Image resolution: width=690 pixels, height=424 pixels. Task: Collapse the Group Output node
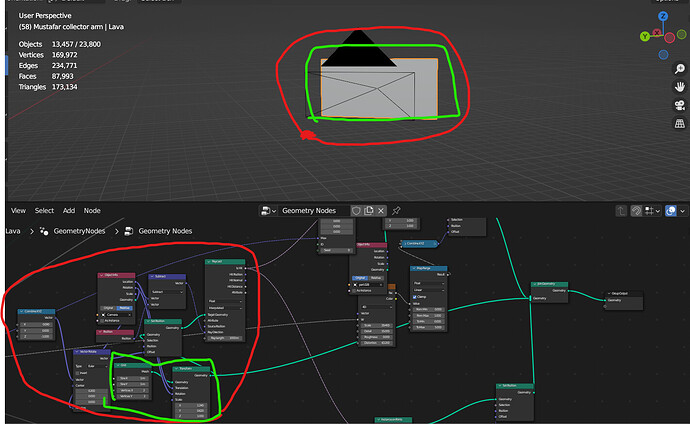pyautogui.click(x=609, y=293)
